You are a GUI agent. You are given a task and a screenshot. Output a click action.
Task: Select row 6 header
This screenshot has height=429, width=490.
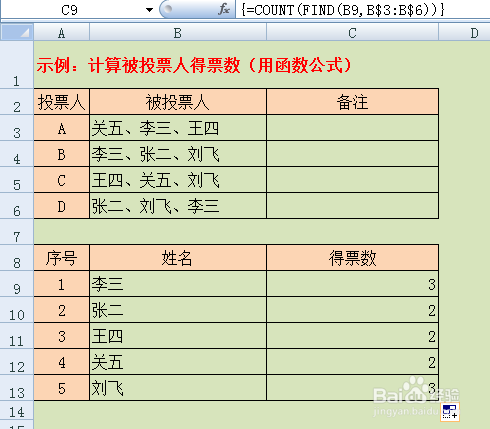click(17, 206)
